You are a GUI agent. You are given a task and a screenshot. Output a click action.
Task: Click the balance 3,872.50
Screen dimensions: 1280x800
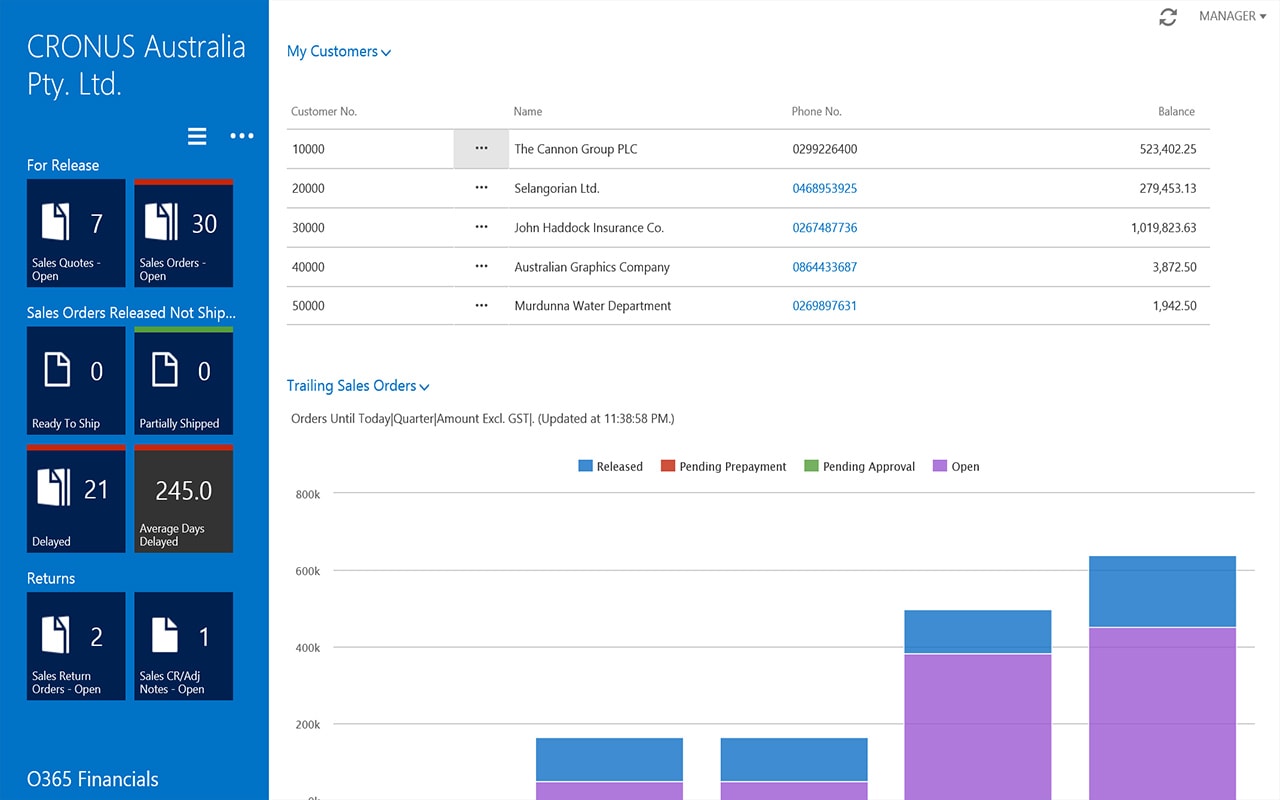[x=1174, y=267]
